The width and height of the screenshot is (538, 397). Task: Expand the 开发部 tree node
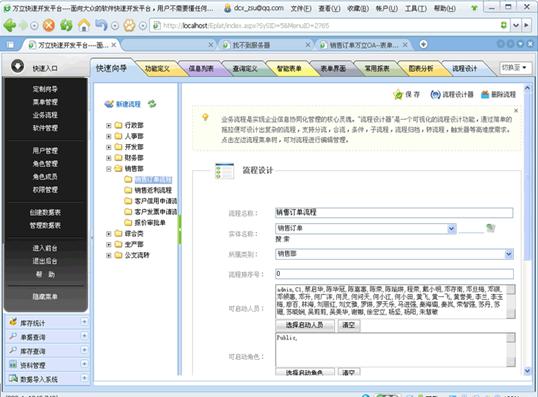pyautogui.click(x=108, y=147)
